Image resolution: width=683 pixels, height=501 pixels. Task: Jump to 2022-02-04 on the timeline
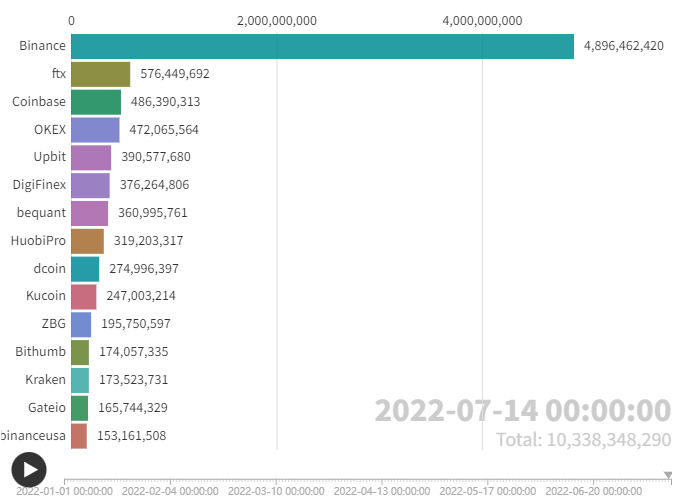click(170, 491)
